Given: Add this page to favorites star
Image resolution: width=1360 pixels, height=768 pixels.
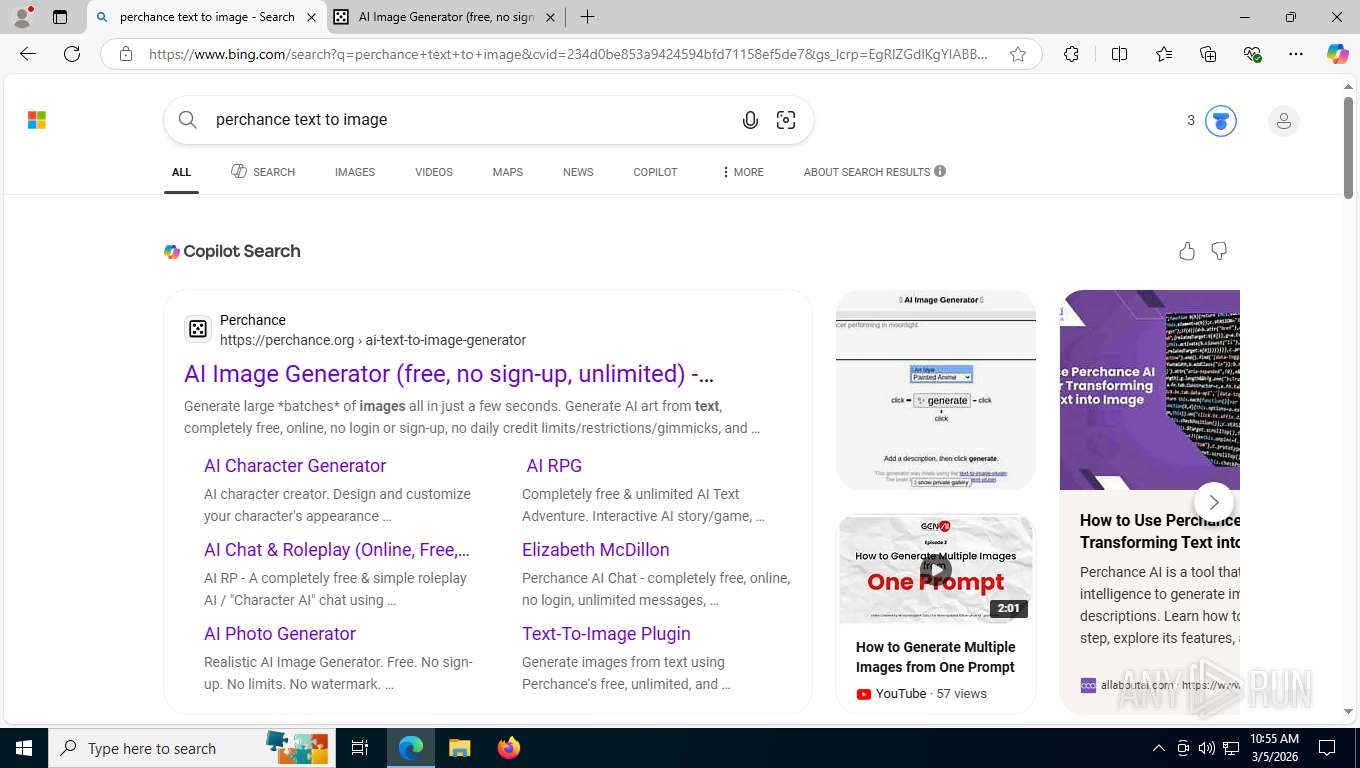Looking at the screenshot, I should coord(1018,54).
